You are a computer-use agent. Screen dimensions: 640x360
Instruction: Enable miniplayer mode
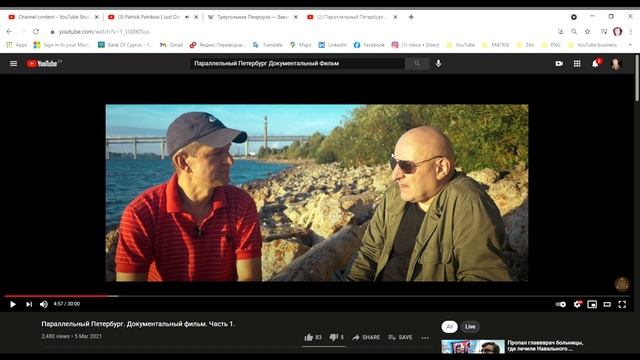tap(592, 304)
